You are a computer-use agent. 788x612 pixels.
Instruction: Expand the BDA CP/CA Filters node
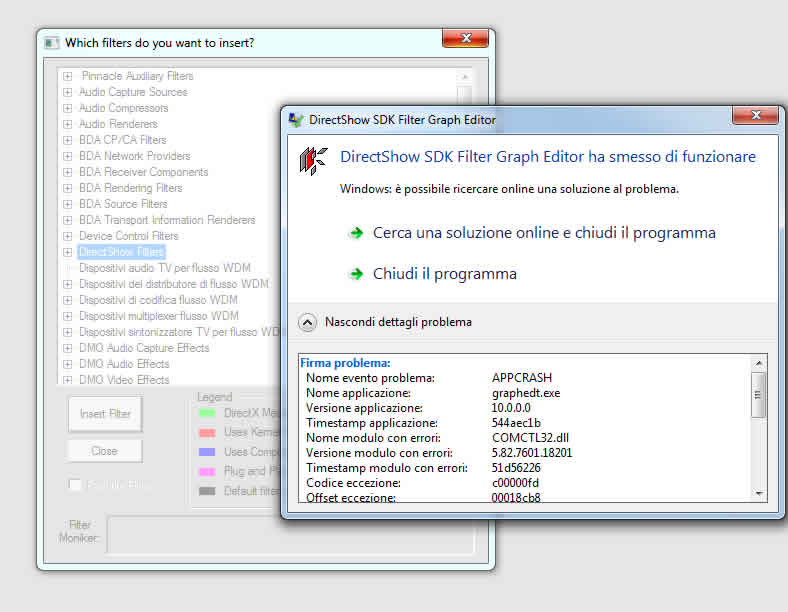68,140
